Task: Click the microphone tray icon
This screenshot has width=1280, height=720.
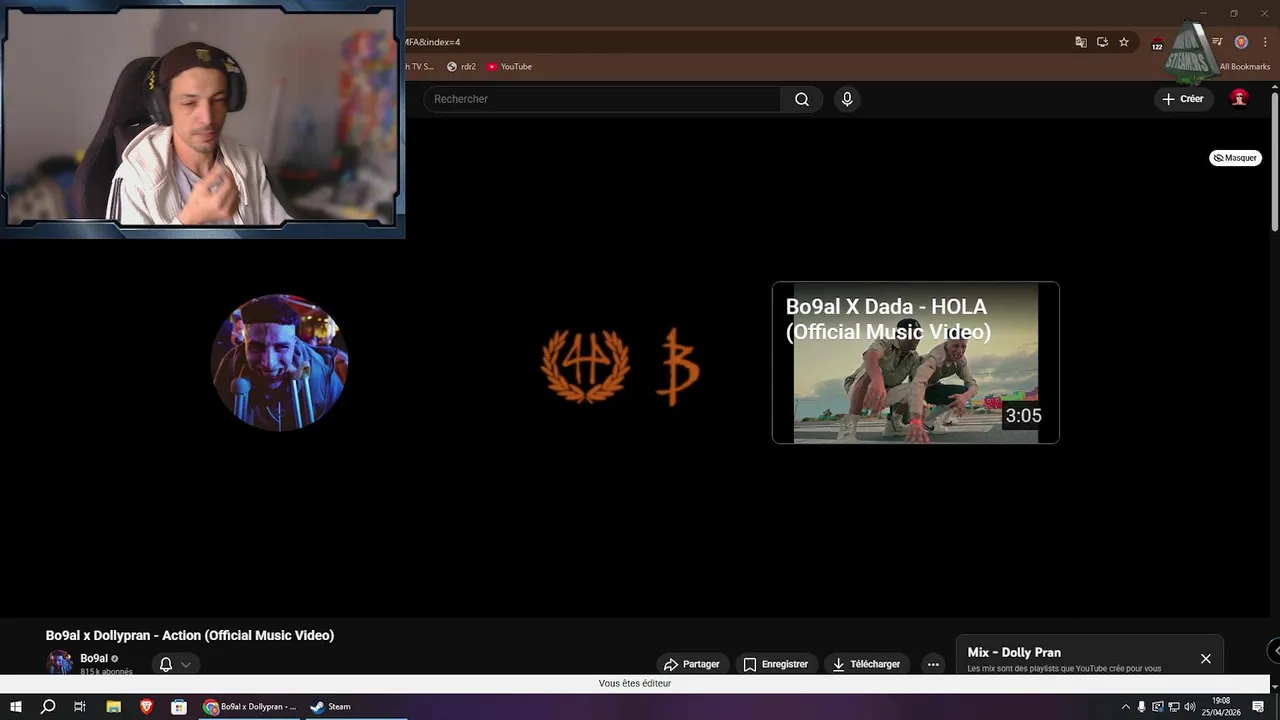Action: click(1142, 707)
